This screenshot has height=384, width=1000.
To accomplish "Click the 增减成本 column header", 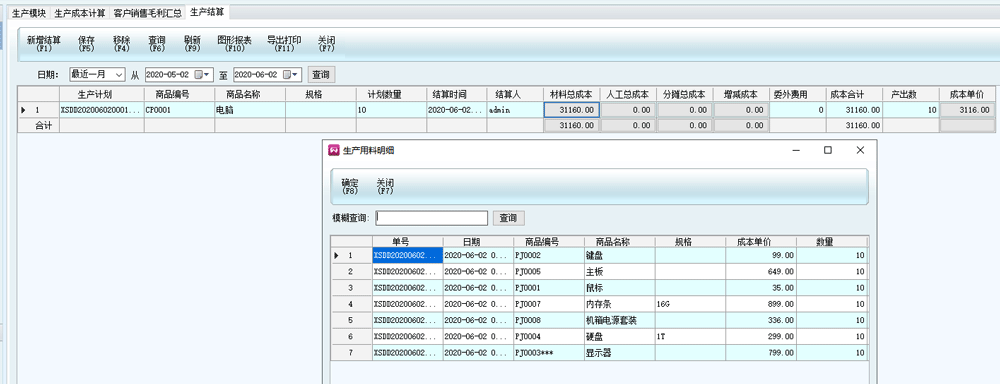I will tap(740, 94).
